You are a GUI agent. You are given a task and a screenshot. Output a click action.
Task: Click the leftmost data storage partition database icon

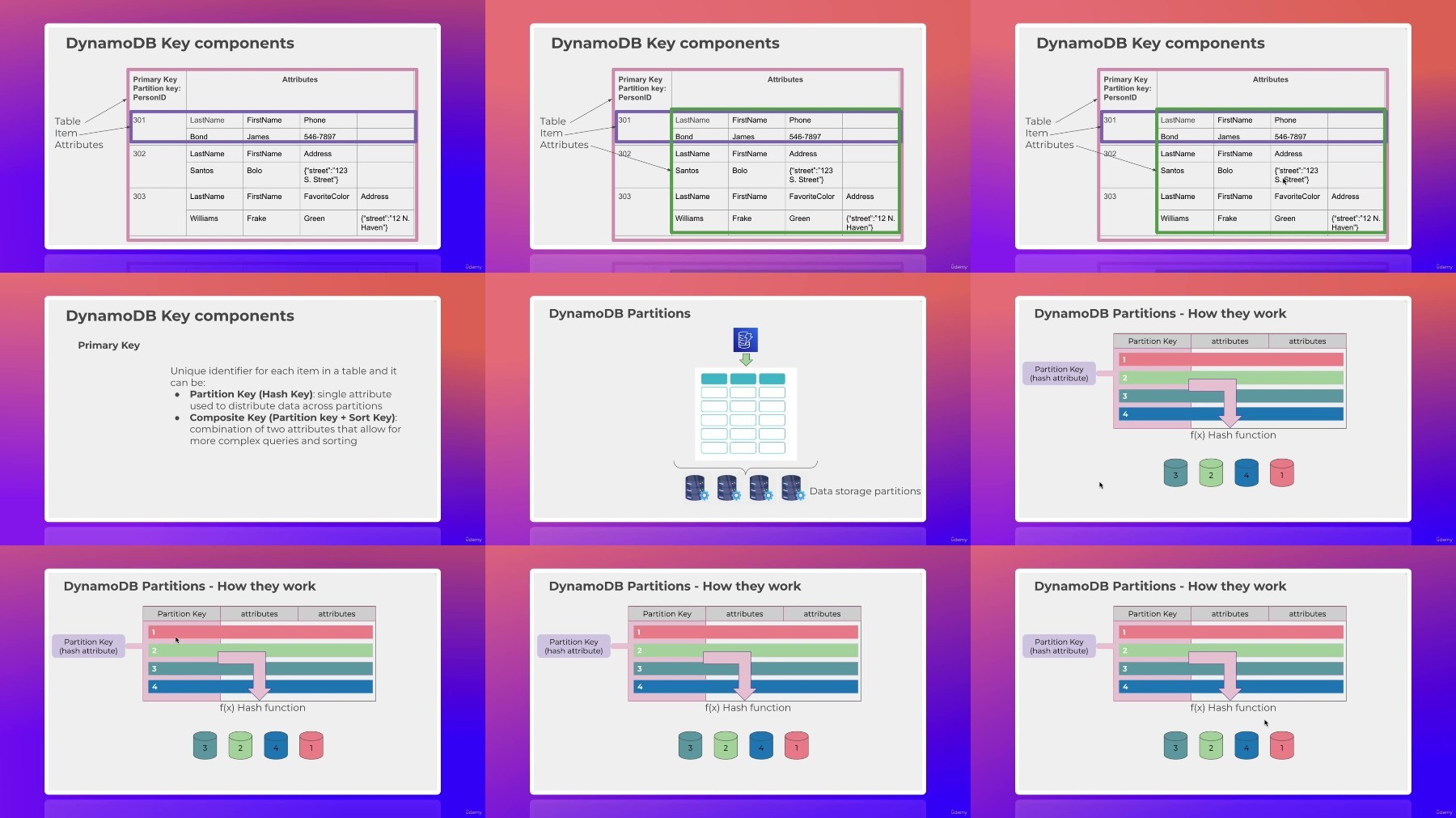point(696,488)
